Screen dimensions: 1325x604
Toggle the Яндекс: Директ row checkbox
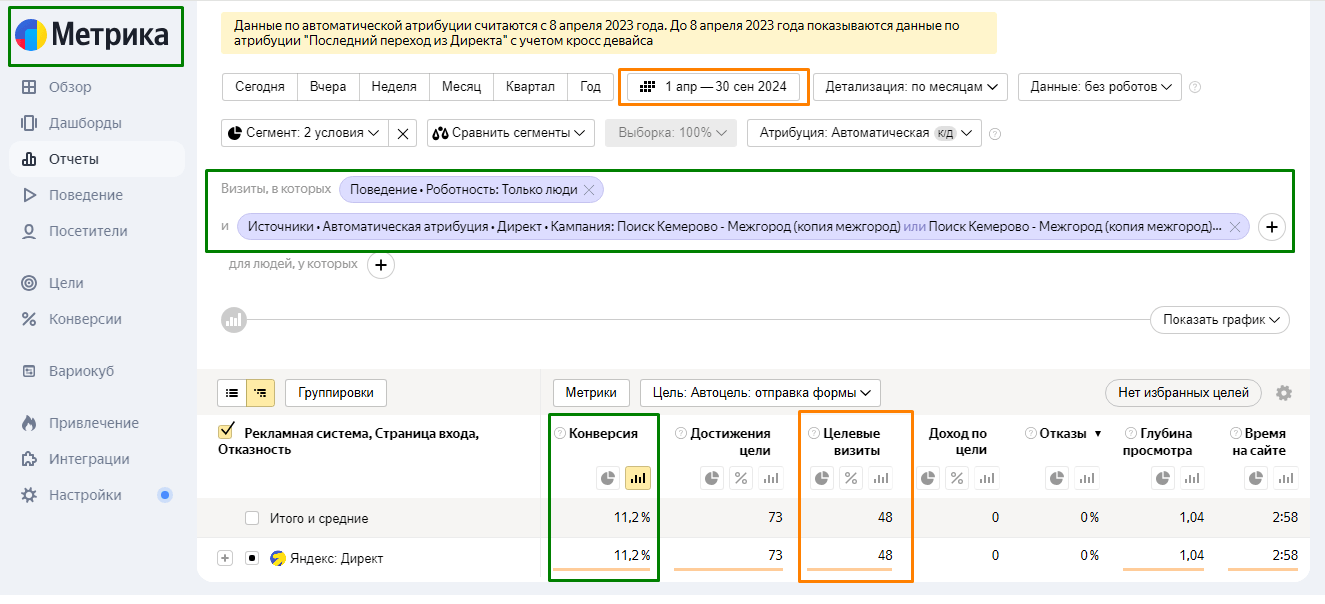(252, 557)
